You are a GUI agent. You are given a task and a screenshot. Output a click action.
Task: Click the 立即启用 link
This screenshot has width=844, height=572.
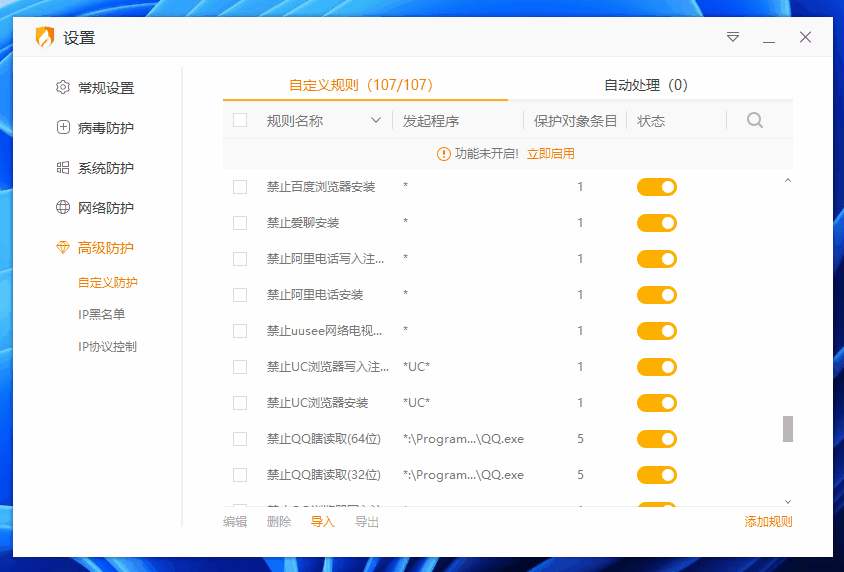point(551,154)
